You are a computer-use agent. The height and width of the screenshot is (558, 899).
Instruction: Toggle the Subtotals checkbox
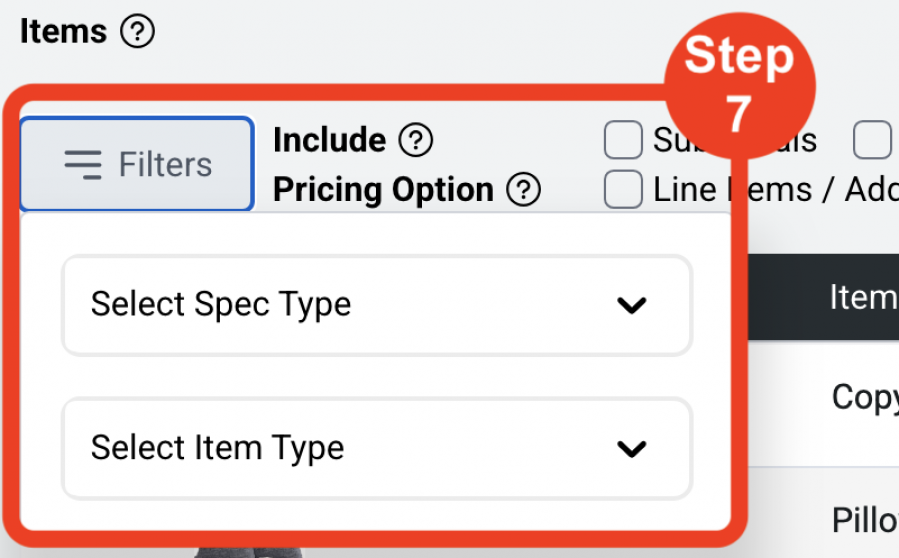tap(623, 140)
